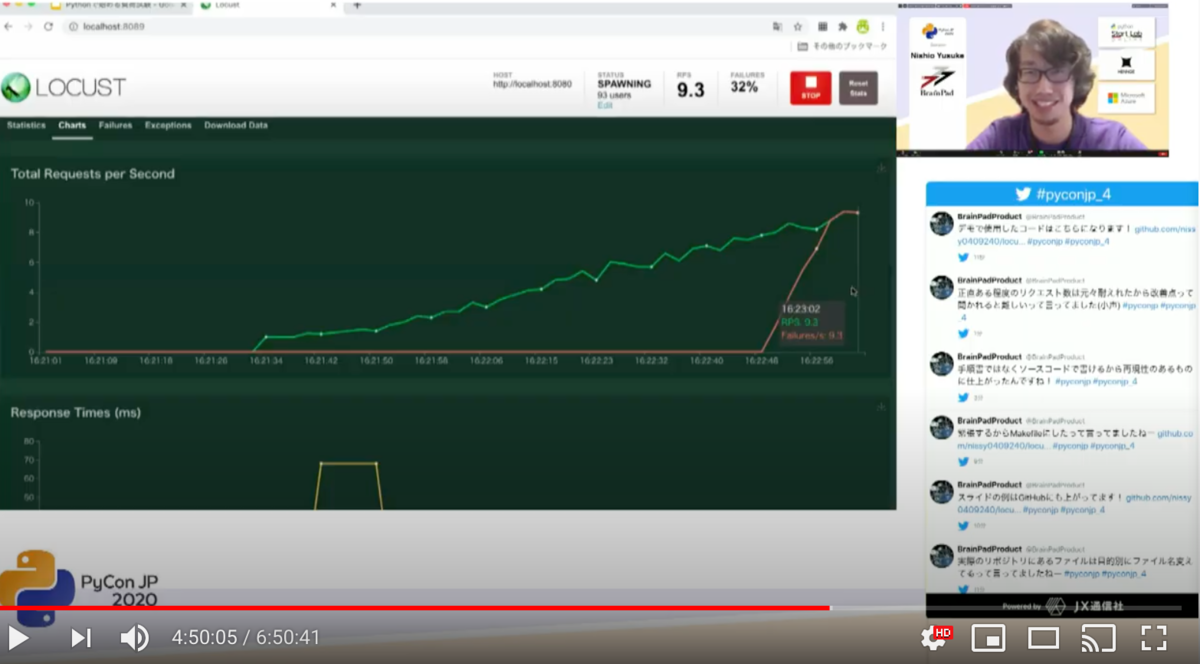Skip to the next video
Viewport: 1200px width, 664px height.
pos(81,637)
